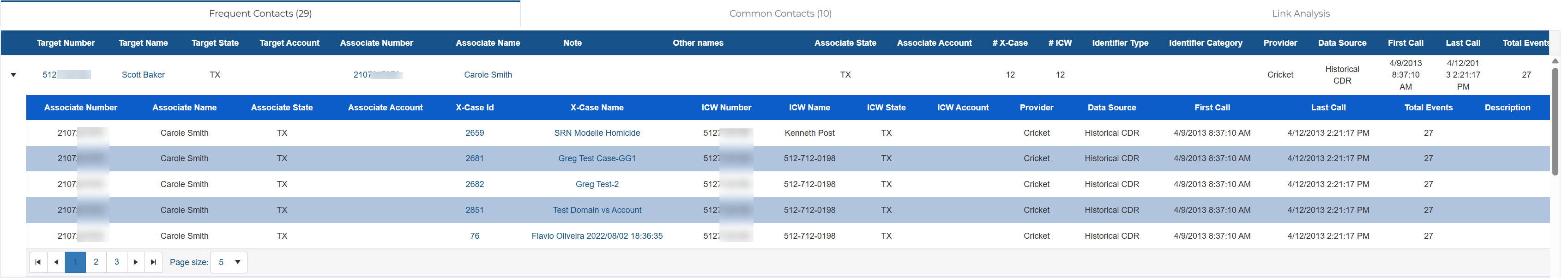Open the Link Analysis tab
The image size is (1568, 278).
pyautogui.click(x=1300, y=13)
